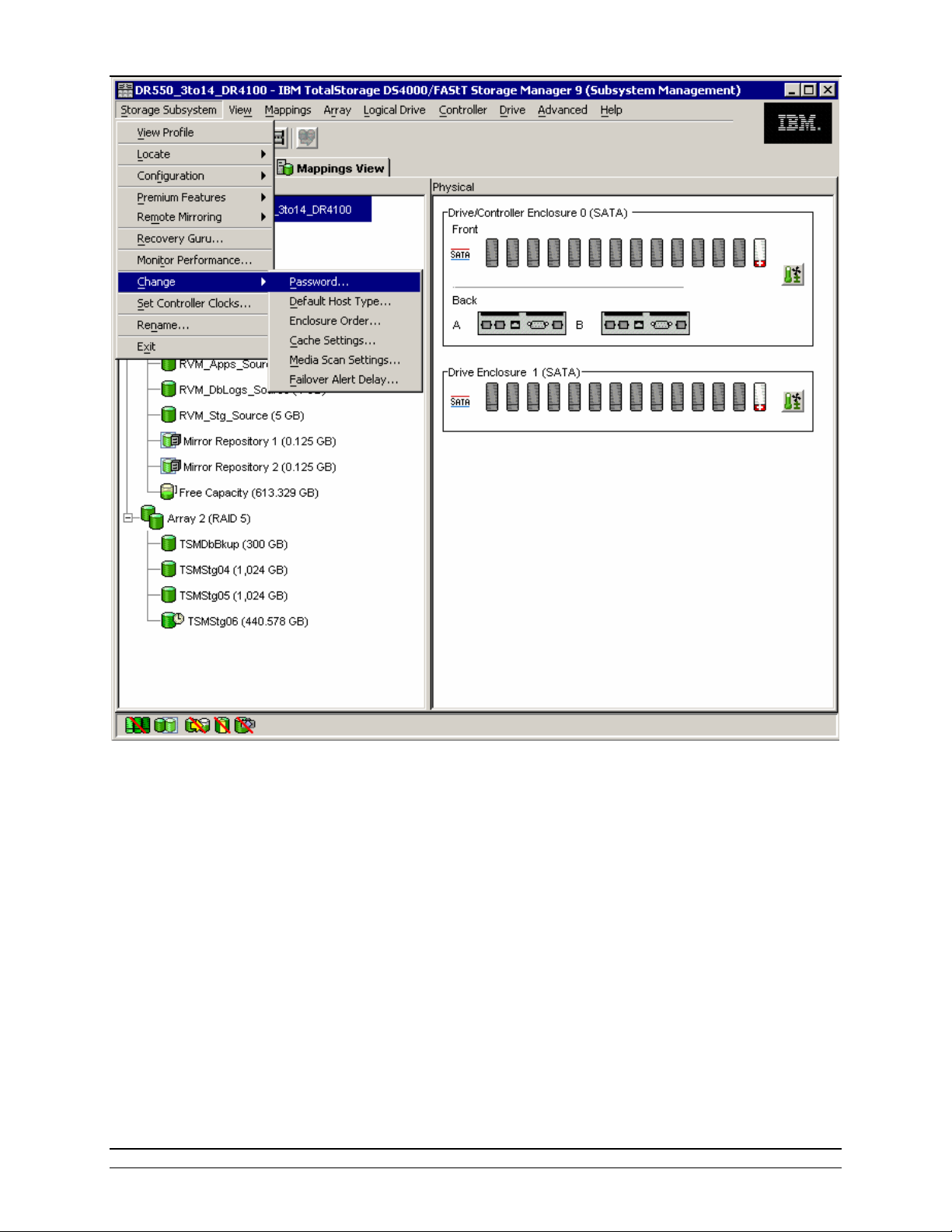952x1232 pixels.
Task: Select Mirror Repository 1 icon
Action: 170,441
